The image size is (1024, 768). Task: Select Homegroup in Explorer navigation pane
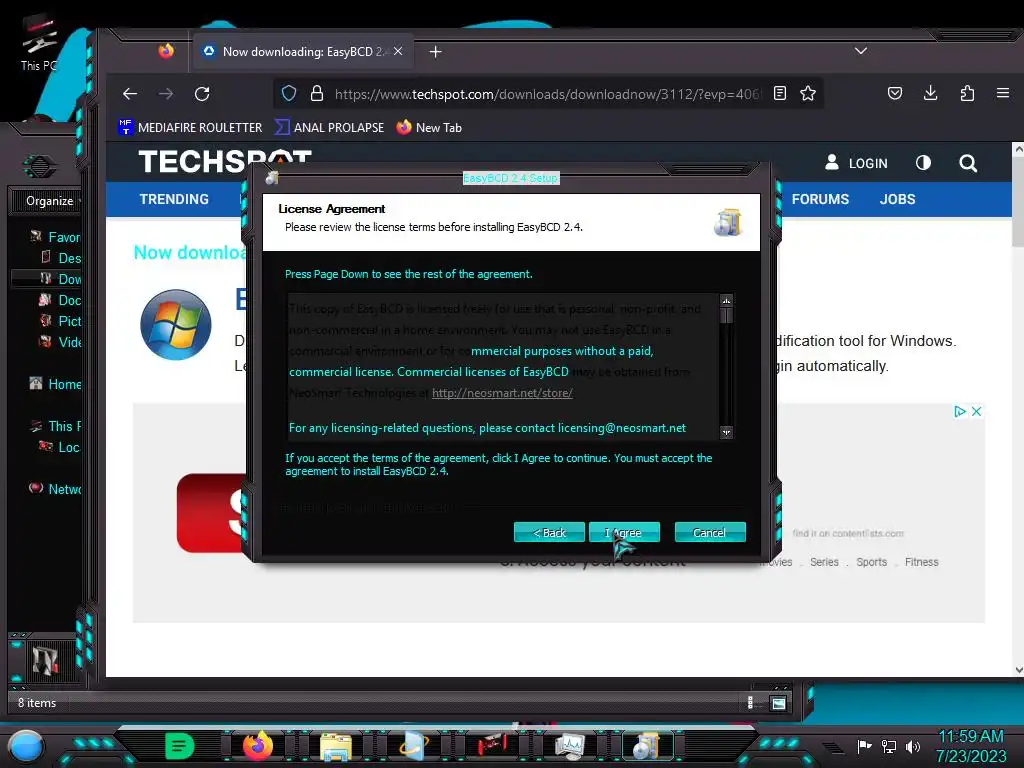click(56, 384)
